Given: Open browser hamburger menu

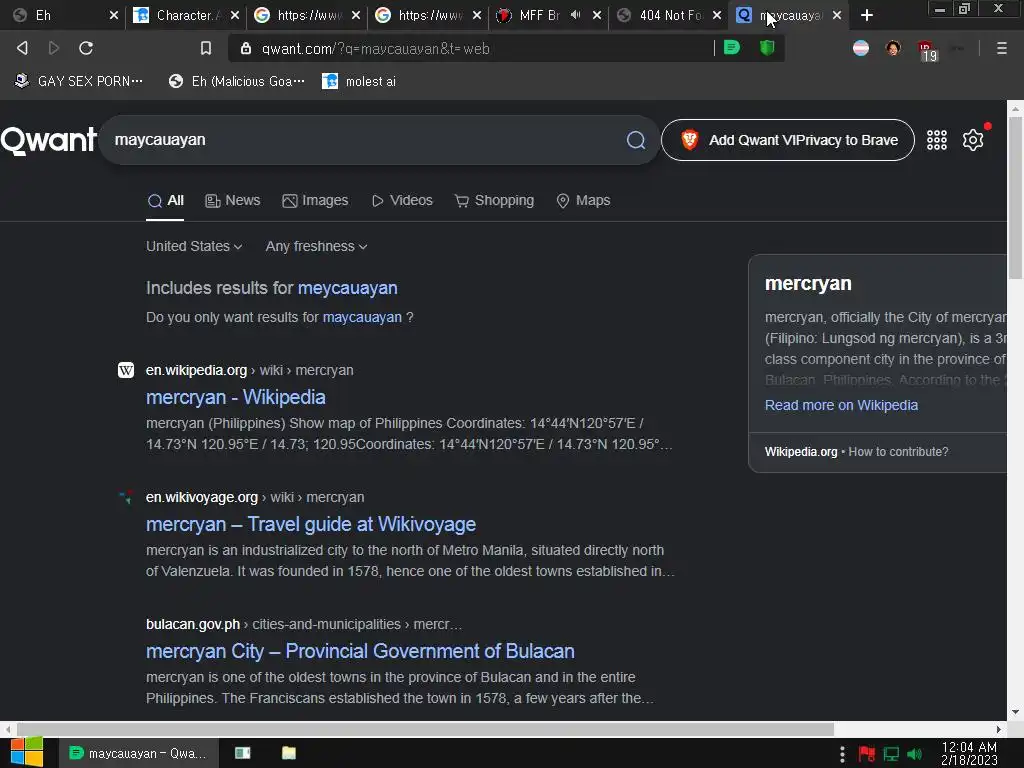Looking at the screenshot, I should [1002, 48].
